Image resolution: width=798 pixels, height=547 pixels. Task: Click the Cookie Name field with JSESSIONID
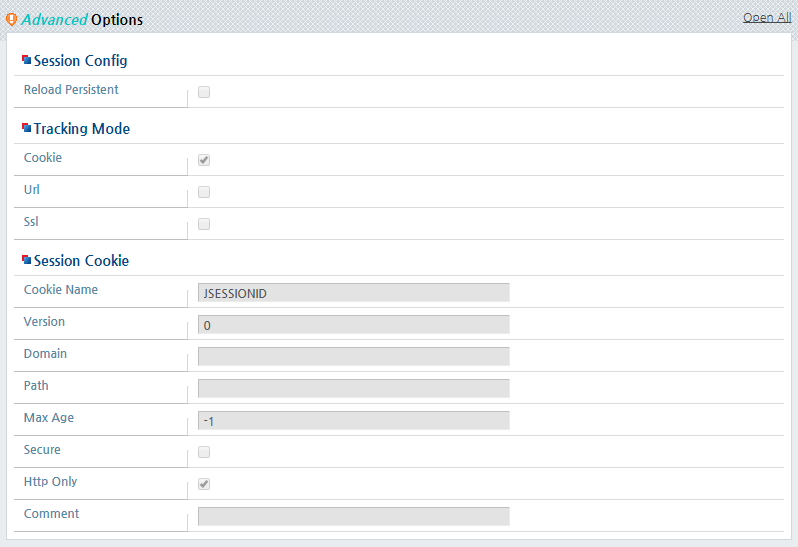tap(354, 293)
